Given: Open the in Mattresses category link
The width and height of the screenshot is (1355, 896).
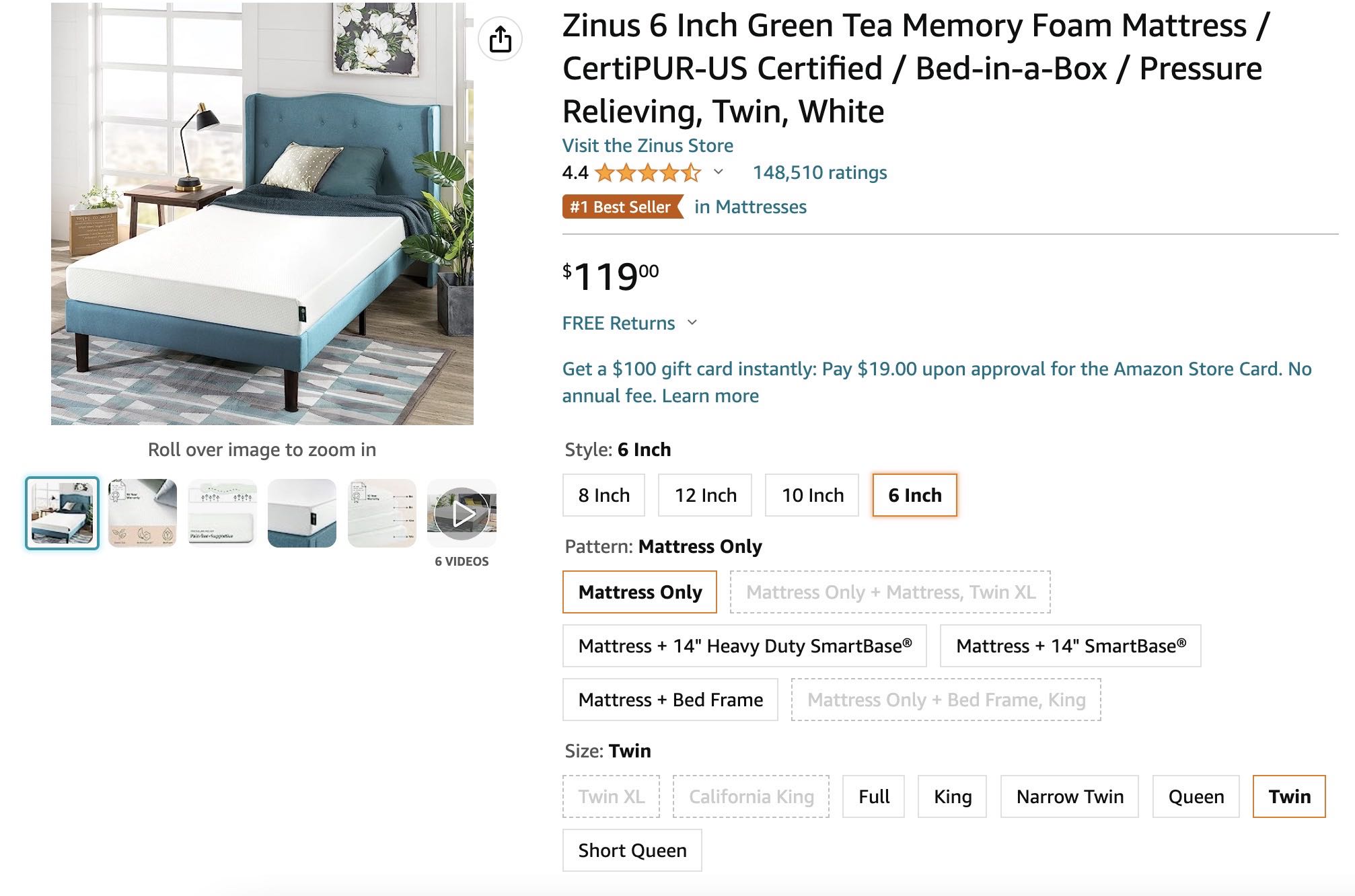Looking at the screenshot, I should point(750,207).
